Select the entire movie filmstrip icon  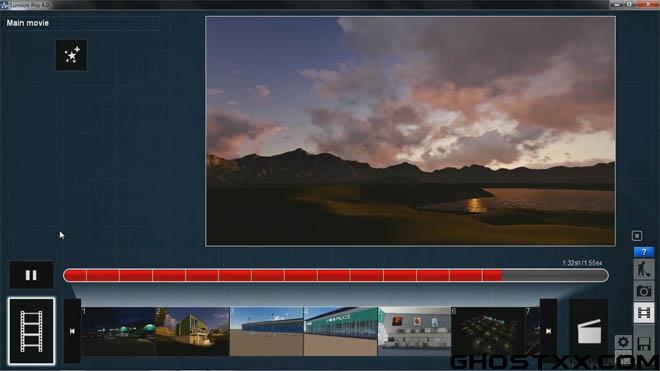tap(31, 331)
